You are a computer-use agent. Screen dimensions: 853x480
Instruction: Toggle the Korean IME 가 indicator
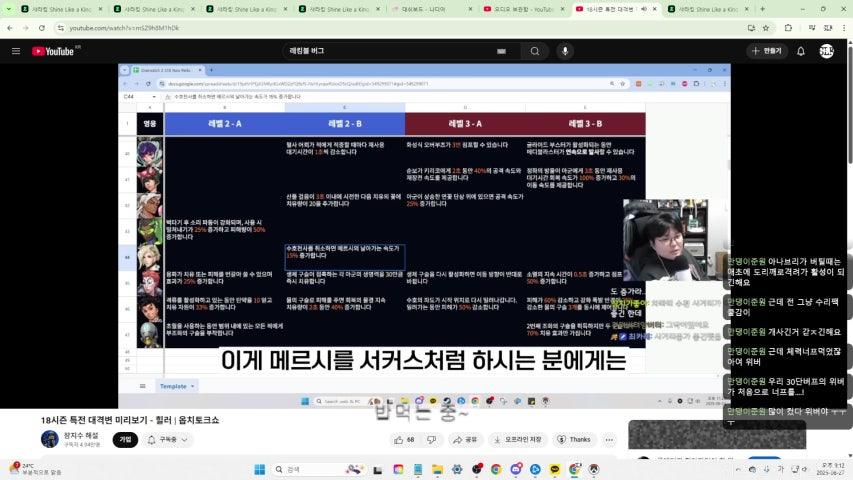780,469
